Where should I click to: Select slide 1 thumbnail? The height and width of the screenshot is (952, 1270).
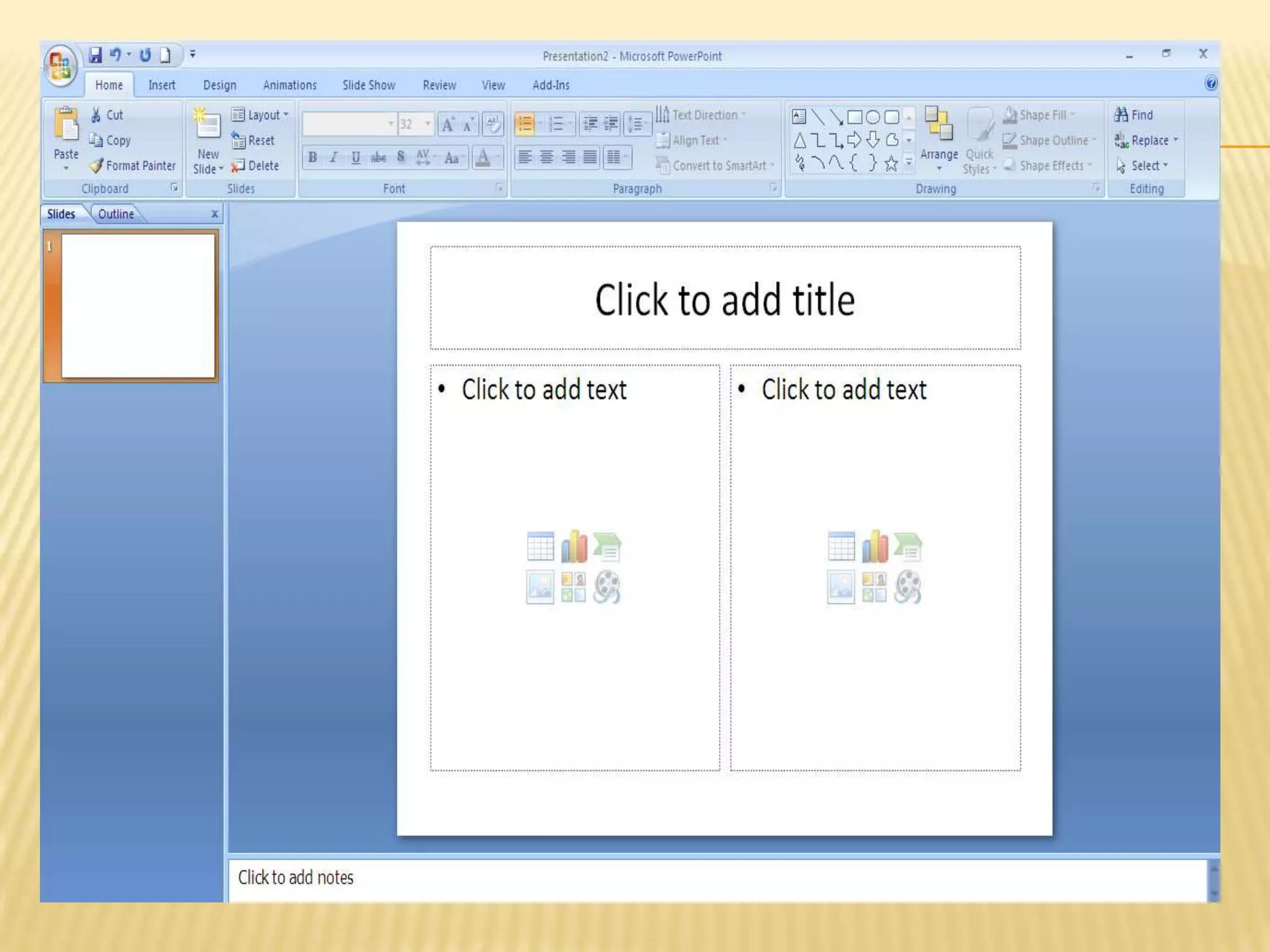[x=138, y=306]
